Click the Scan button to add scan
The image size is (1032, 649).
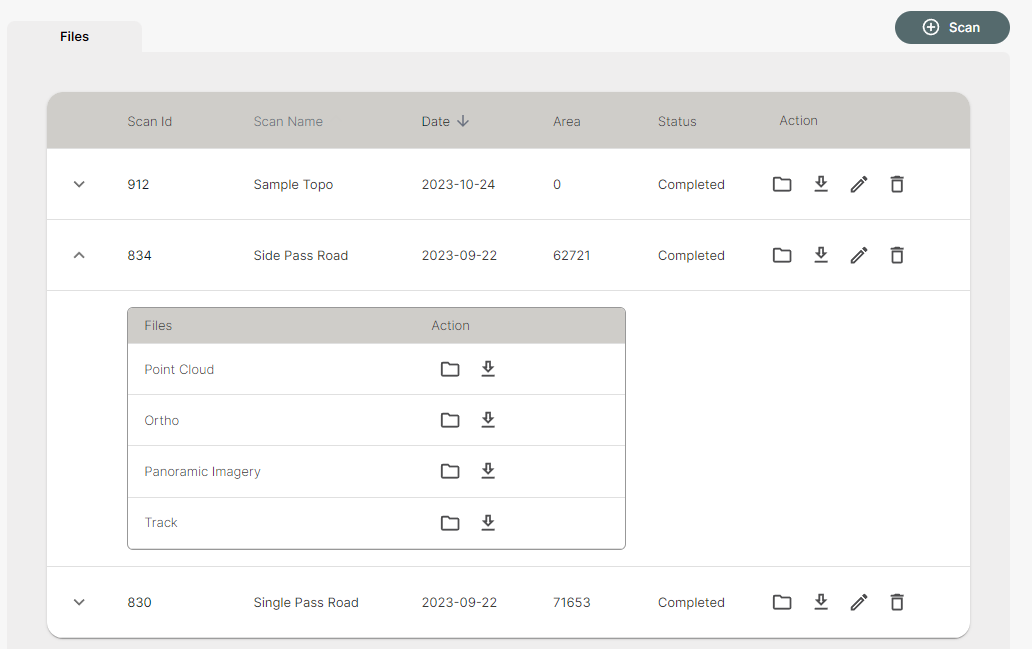pos(952,27)
